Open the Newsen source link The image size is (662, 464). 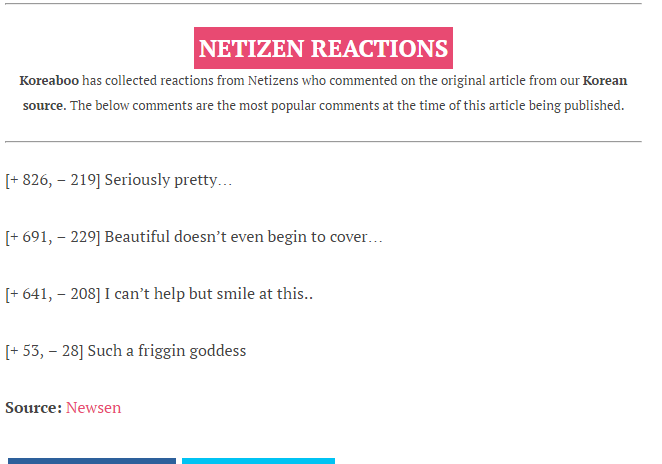coord(93,408)
